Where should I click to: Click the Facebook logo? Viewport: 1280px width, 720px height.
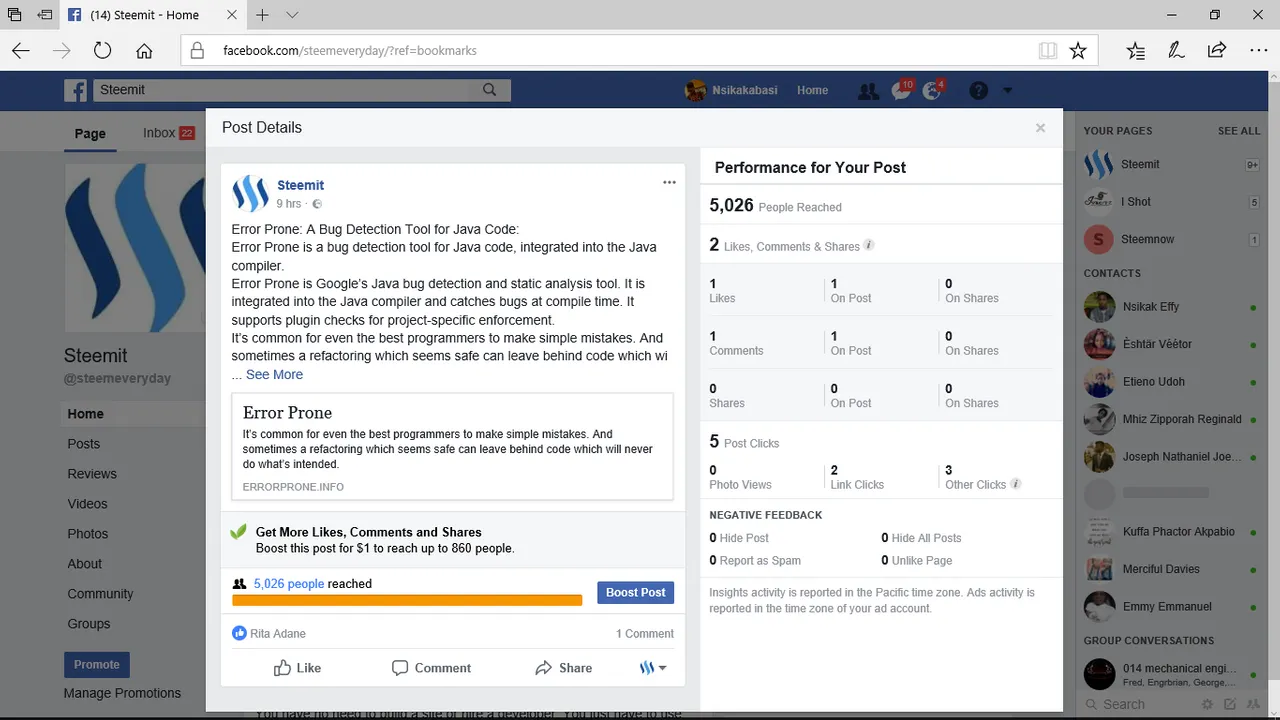(x=76, y=90)
